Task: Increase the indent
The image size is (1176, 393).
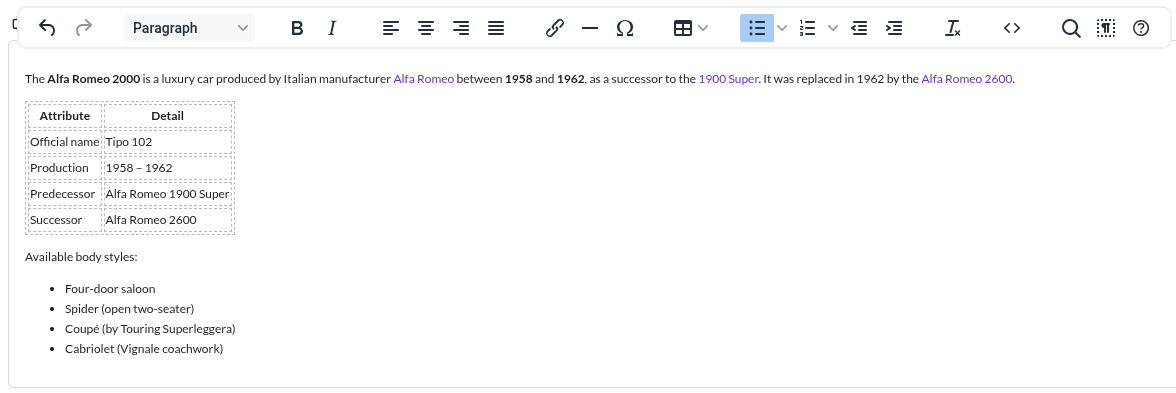Action: pos(894,28)
